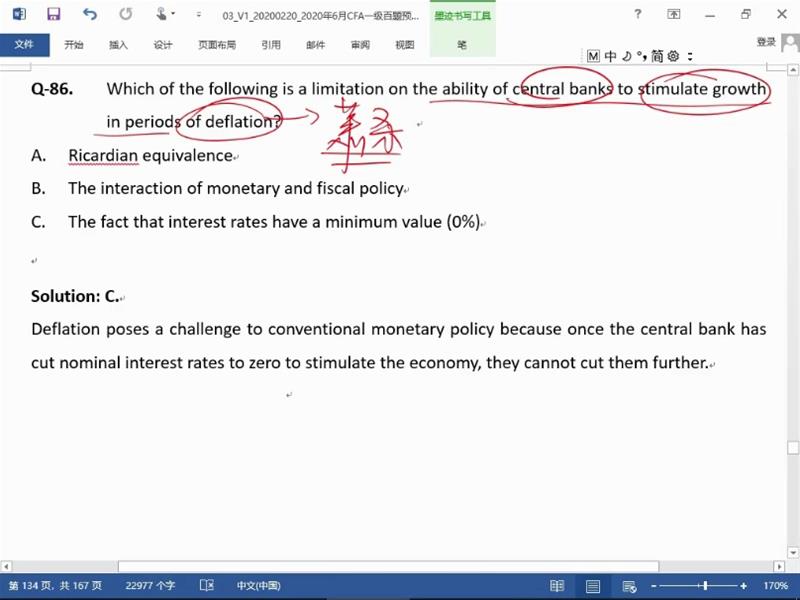Switch to the 页面布局 (Page Layout) tab

coord(217,45)
